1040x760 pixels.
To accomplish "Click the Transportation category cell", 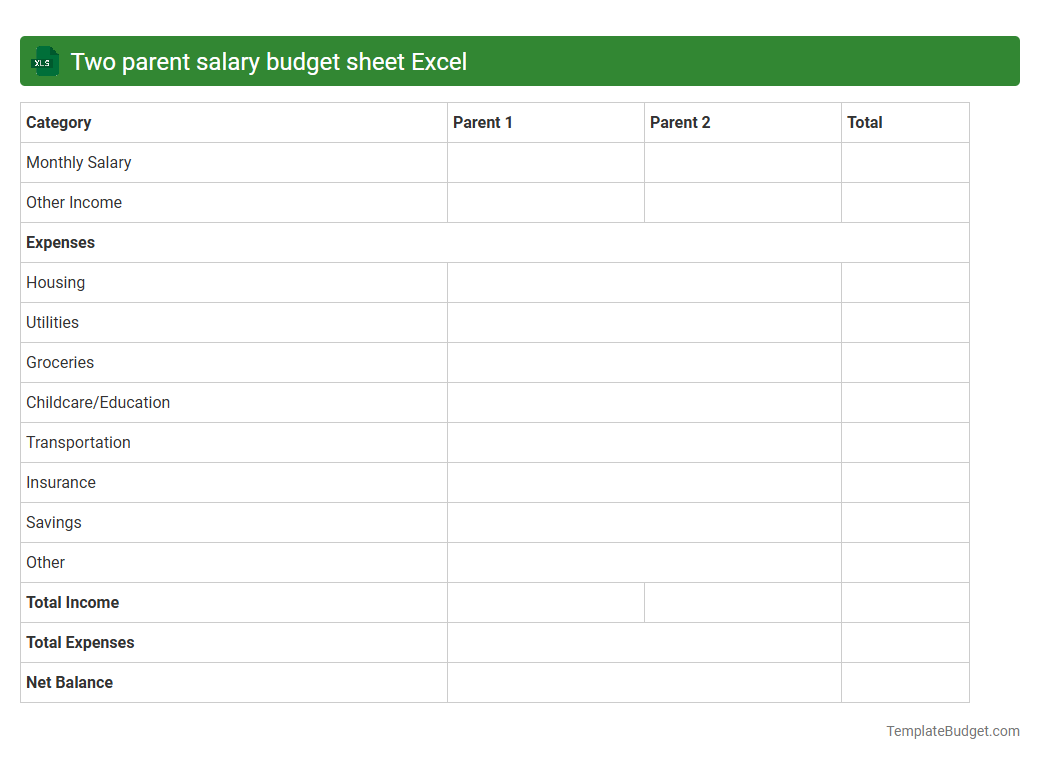I will click(78, 442).
